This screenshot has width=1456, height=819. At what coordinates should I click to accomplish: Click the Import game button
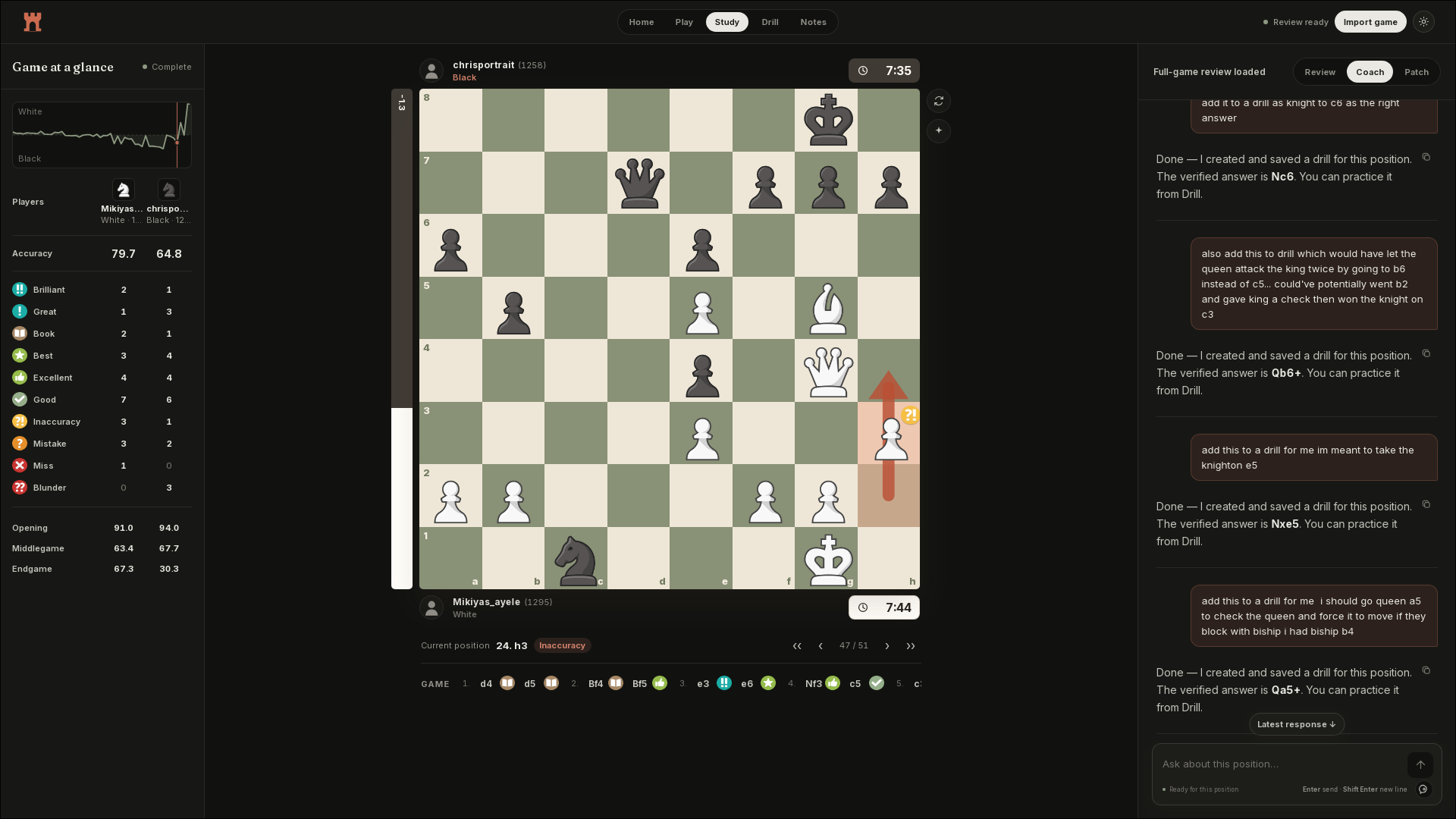(1370, 22)
